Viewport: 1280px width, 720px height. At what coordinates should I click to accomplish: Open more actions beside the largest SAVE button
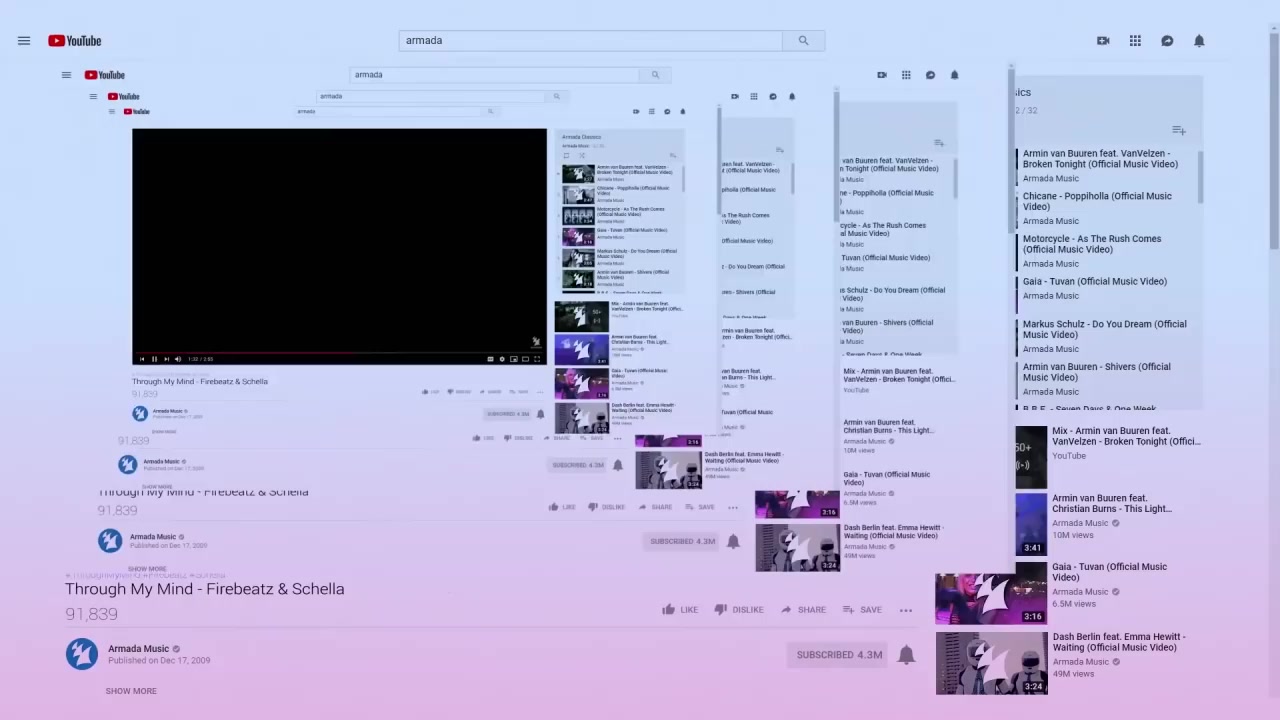(x=906, y=610)
